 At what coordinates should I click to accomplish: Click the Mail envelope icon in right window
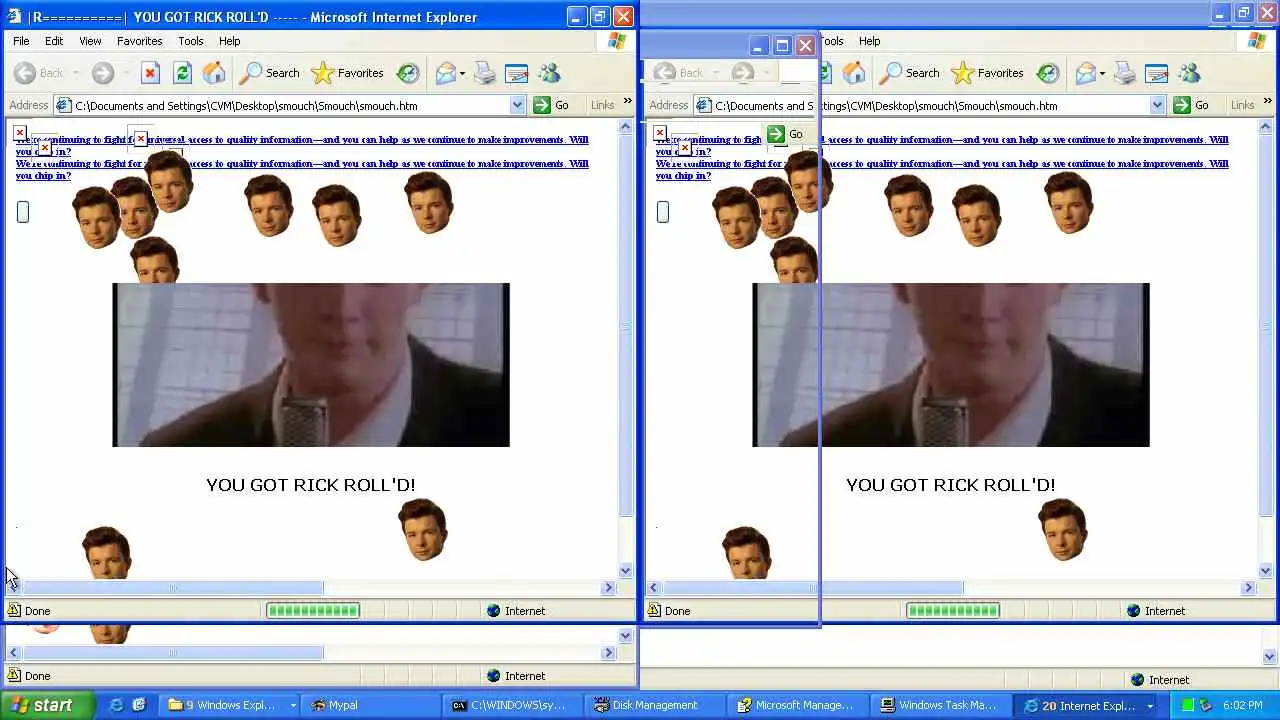click(x=1085, y=73)
